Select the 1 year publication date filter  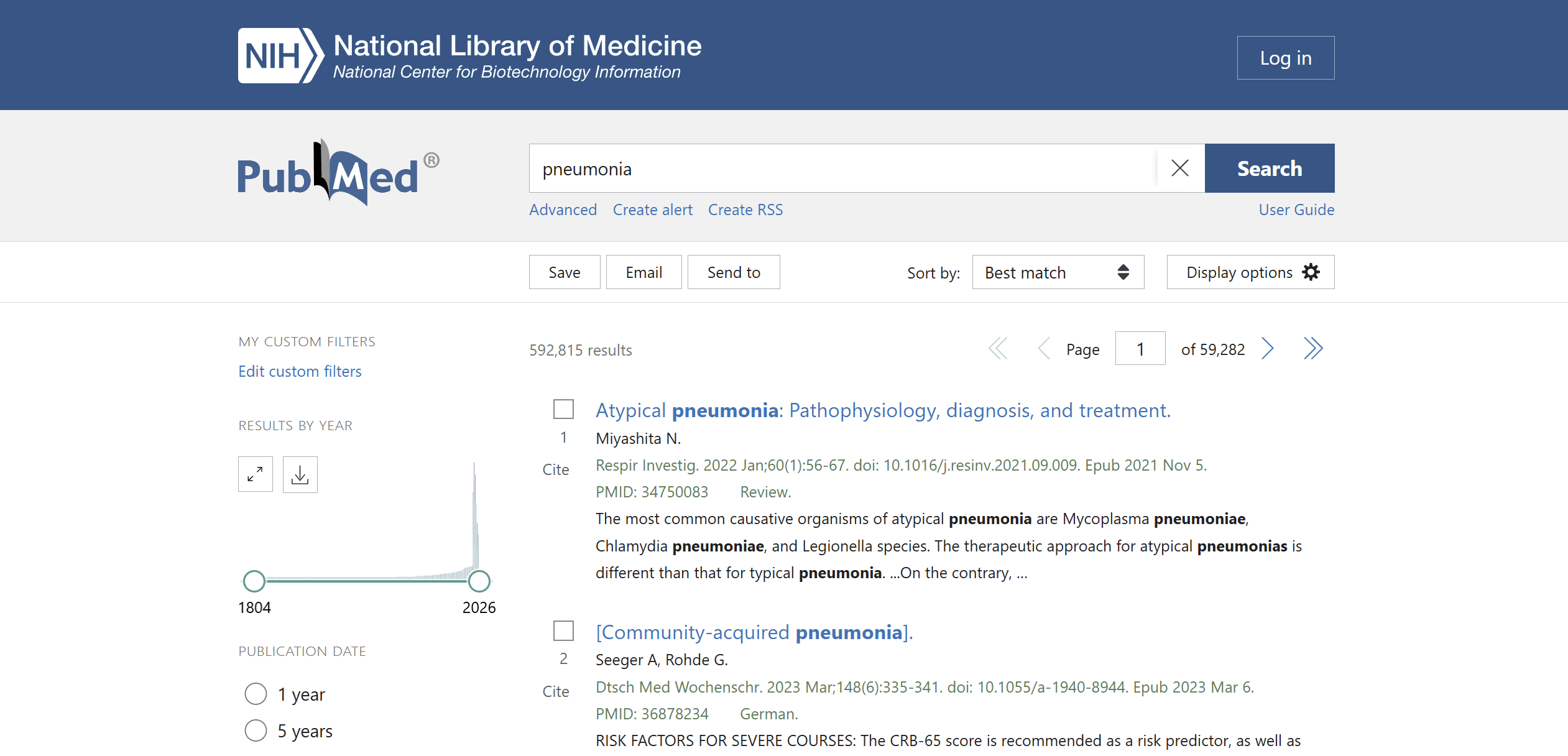(256, 694)
